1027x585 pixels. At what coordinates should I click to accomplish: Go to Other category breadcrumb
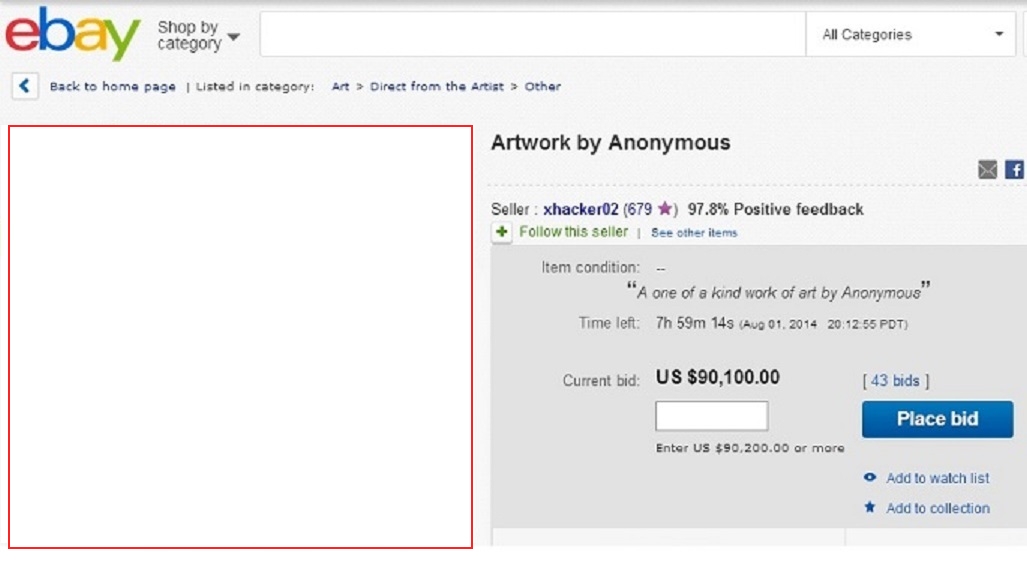542,86
